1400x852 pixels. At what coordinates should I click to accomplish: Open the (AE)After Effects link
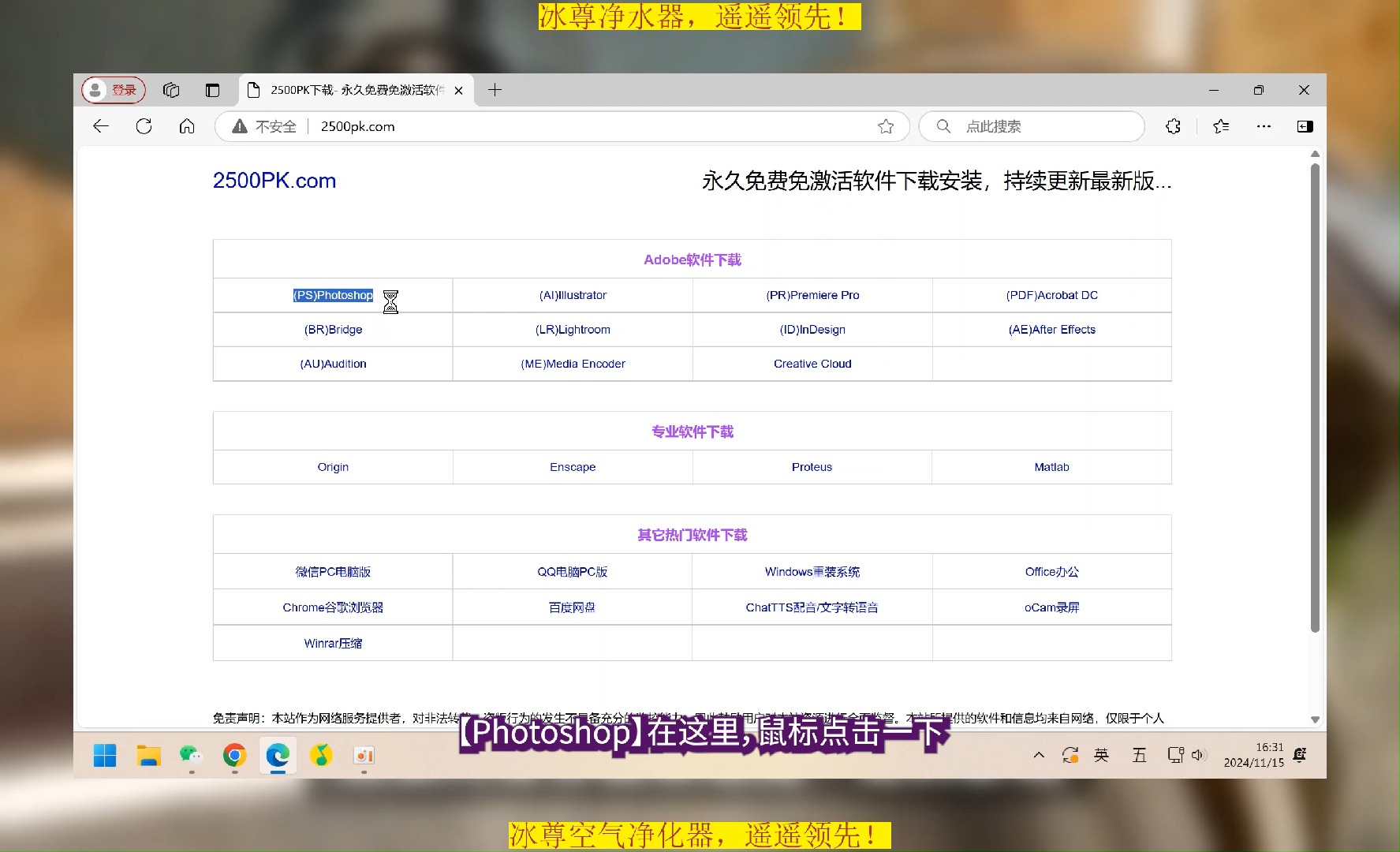(x=1052, y=330)
